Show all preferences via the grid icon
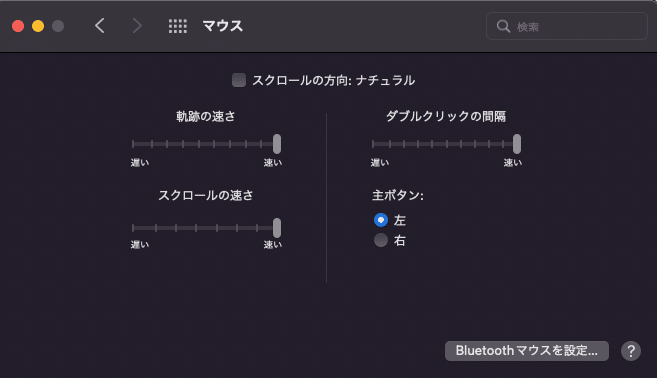The height and width of the screenshot is (378, 657). click(x=178, y=26)
